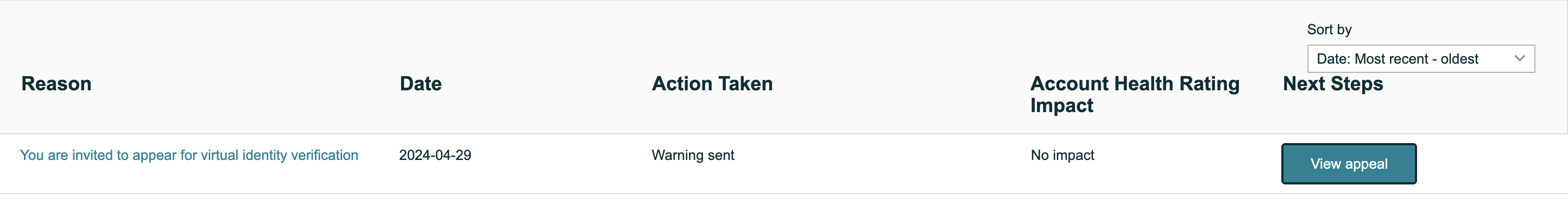
Task: Click the Action Taken column header
Action: 712,84
